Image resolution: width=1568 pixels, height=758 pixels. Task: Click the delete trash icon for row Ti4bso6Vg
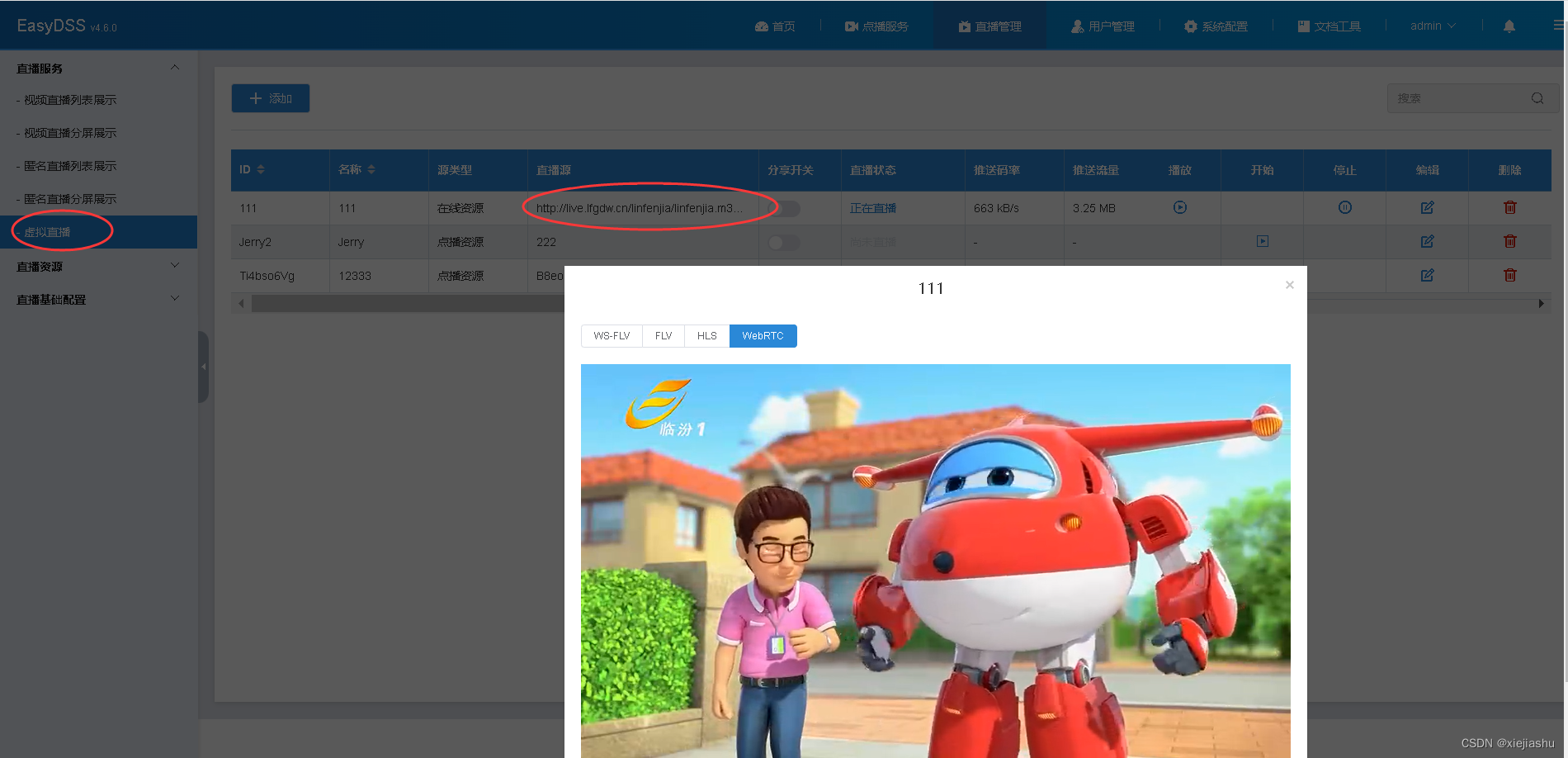coord(1510,275)
